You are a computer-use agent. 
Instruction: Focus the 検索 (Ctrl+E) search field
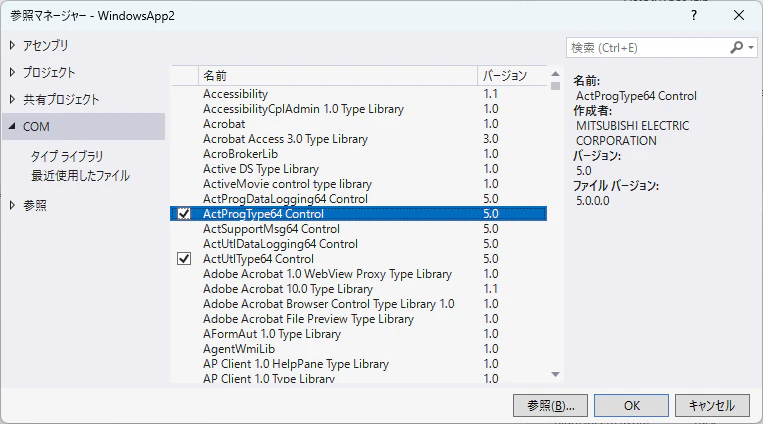tap(647, 48)
